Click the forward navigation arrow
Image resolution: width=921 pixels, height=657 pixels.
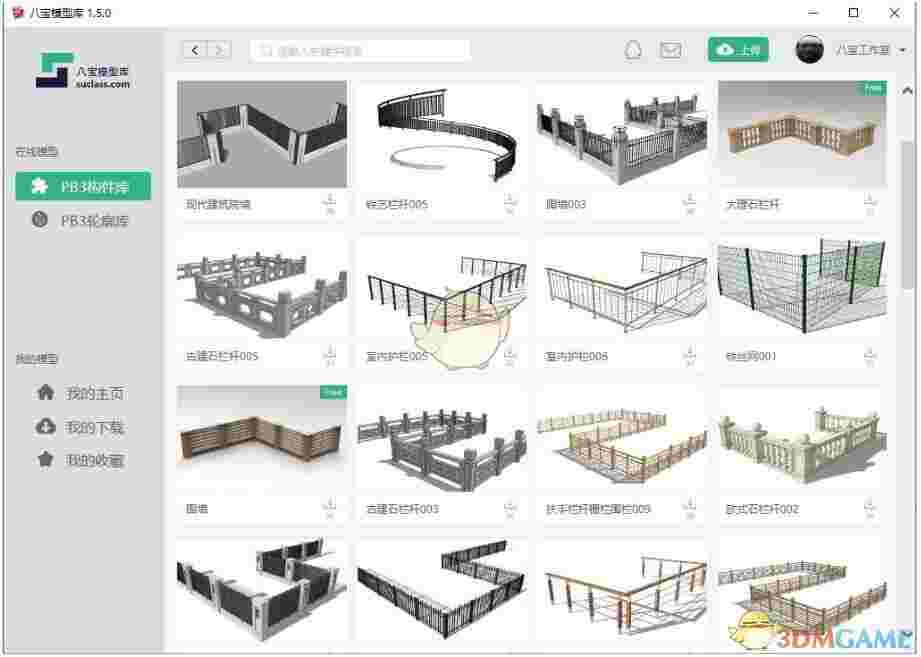pyautogui.click(x=218, y=49)
